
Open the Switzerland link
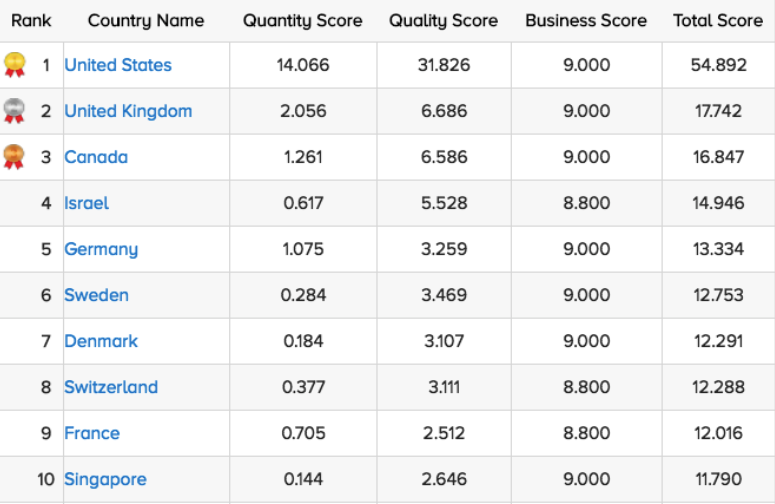point(111,387)
